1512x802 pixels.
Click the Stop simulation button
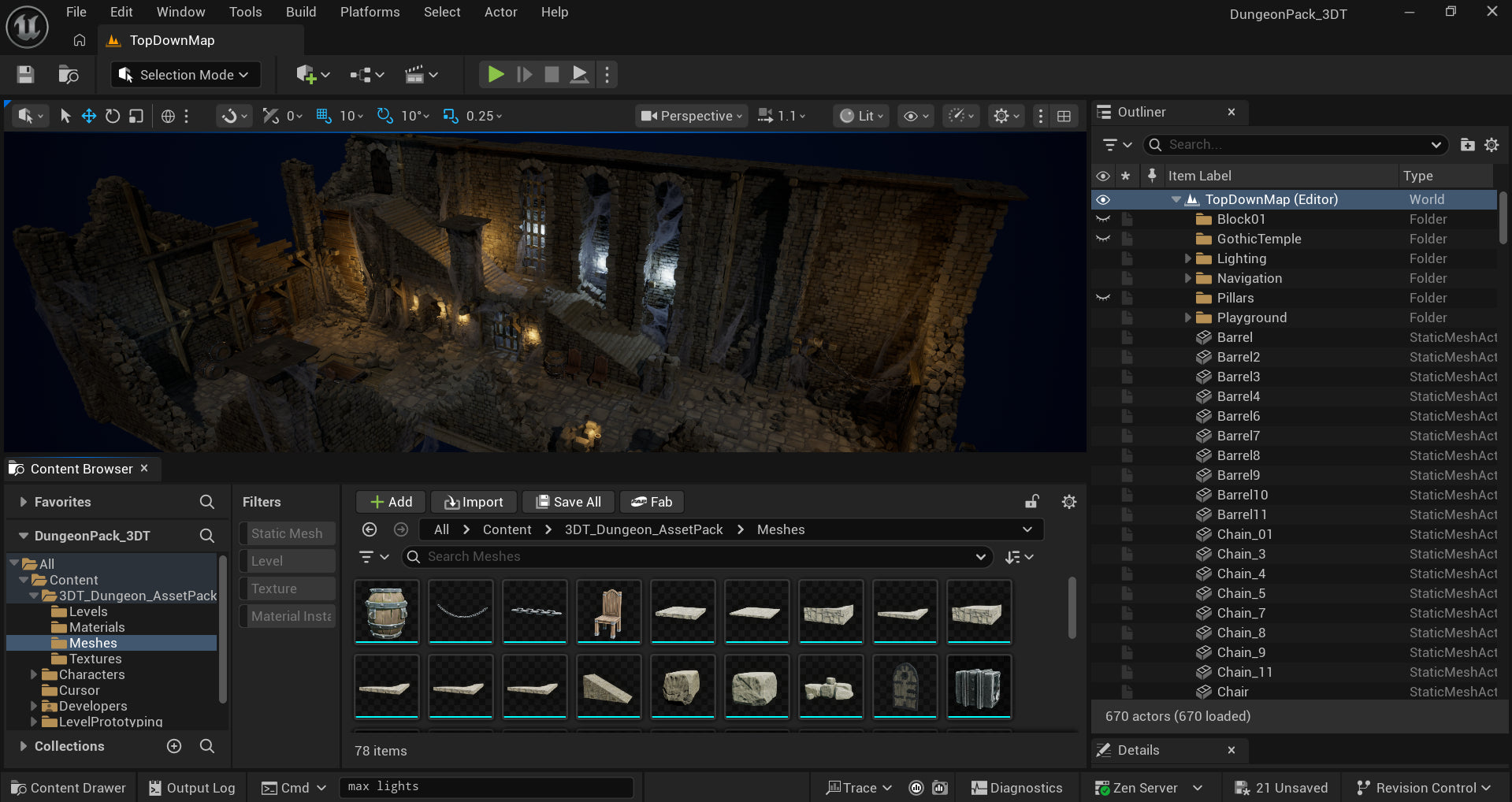(x=552, y=75)
